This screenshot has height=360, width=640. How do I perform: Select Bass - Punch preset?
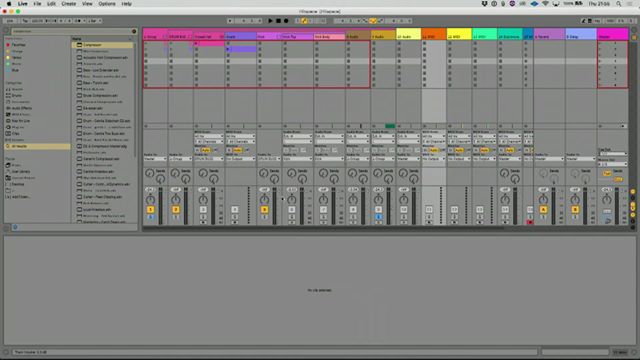pos(96,83)
